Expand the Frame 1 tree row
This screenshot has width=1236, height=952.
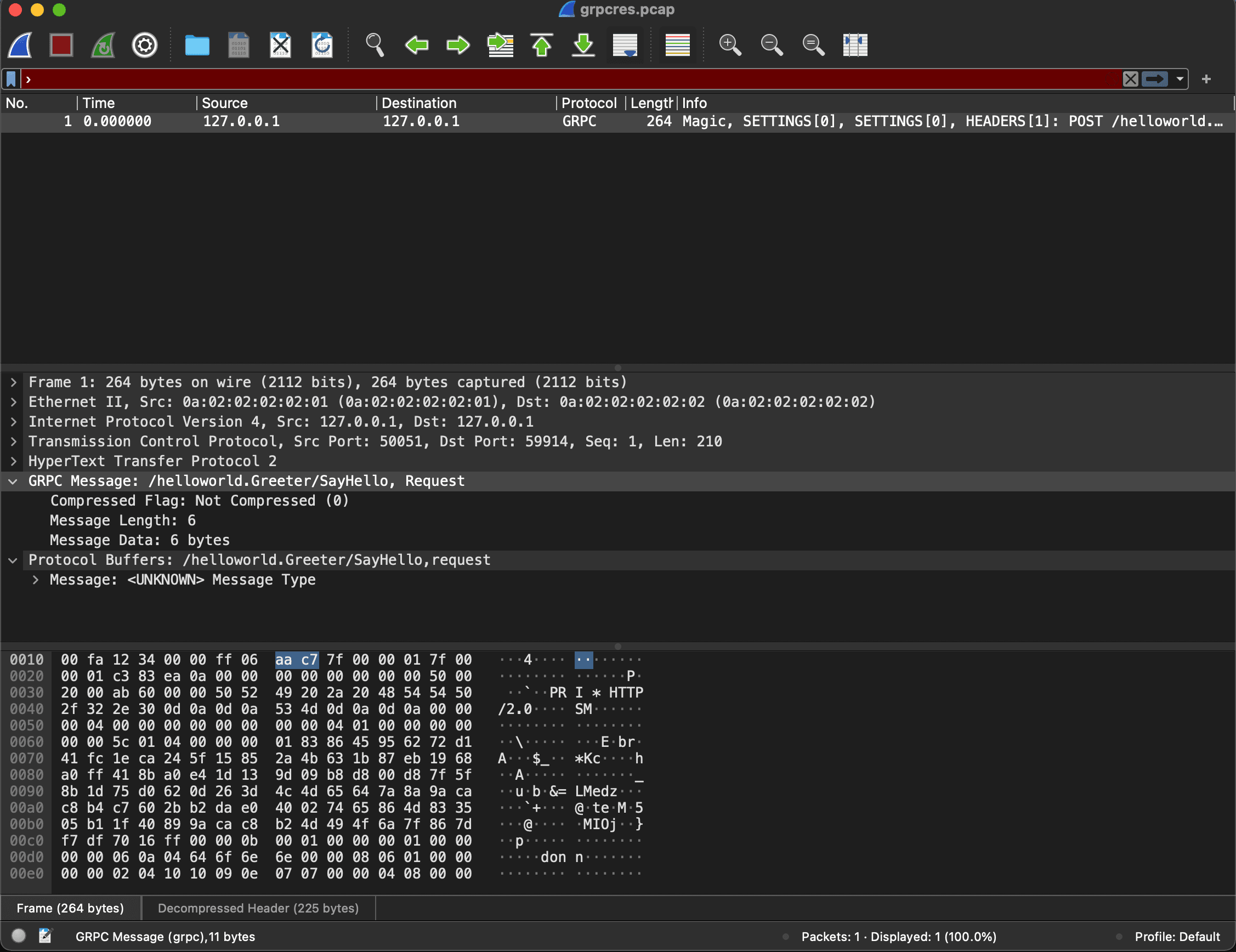tap(14, 382)
